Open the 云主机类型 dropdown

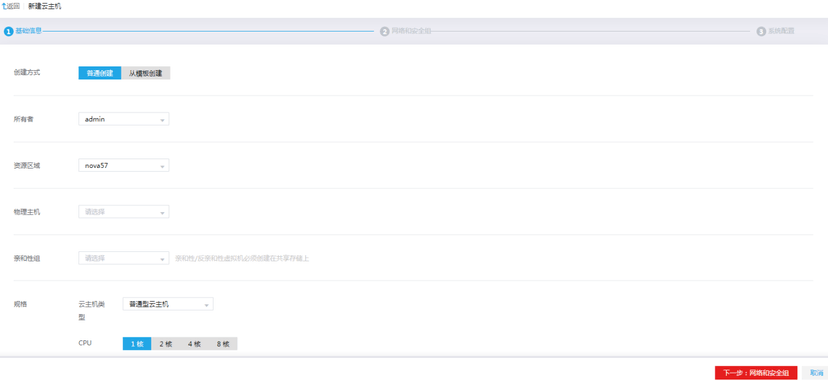tap(168, 304)
